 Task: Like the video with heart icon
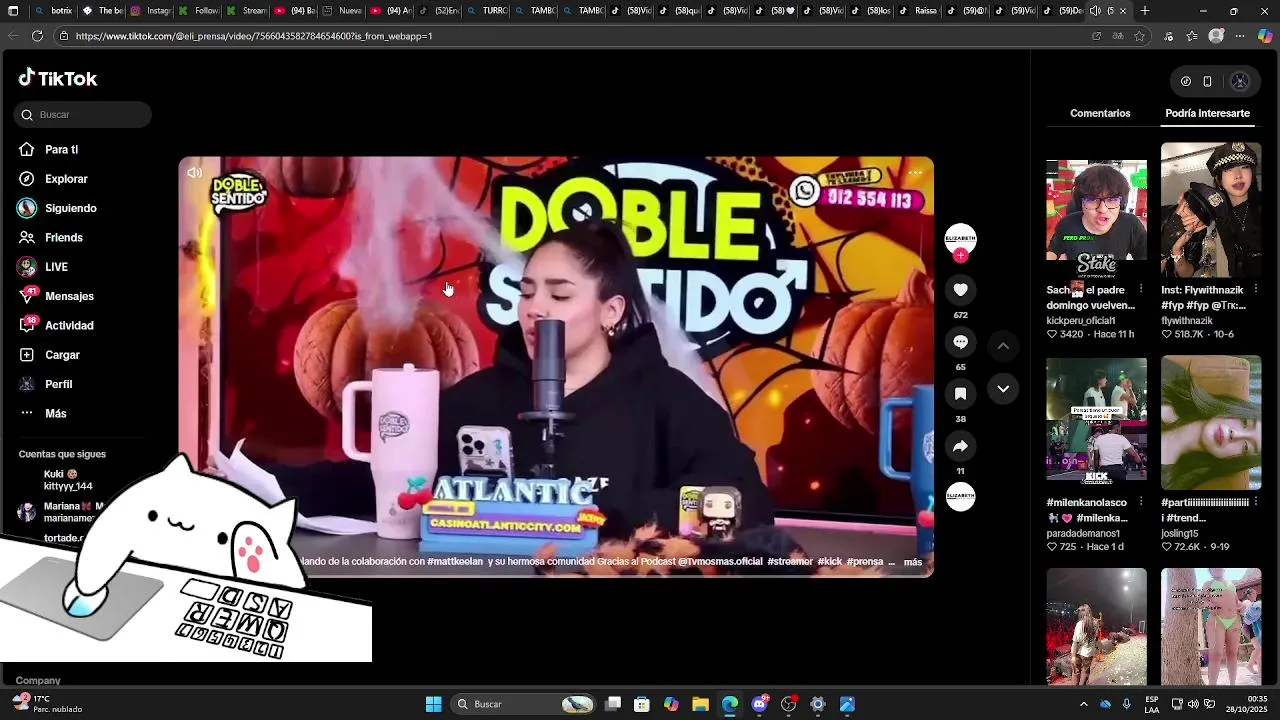tap(960, 290)
